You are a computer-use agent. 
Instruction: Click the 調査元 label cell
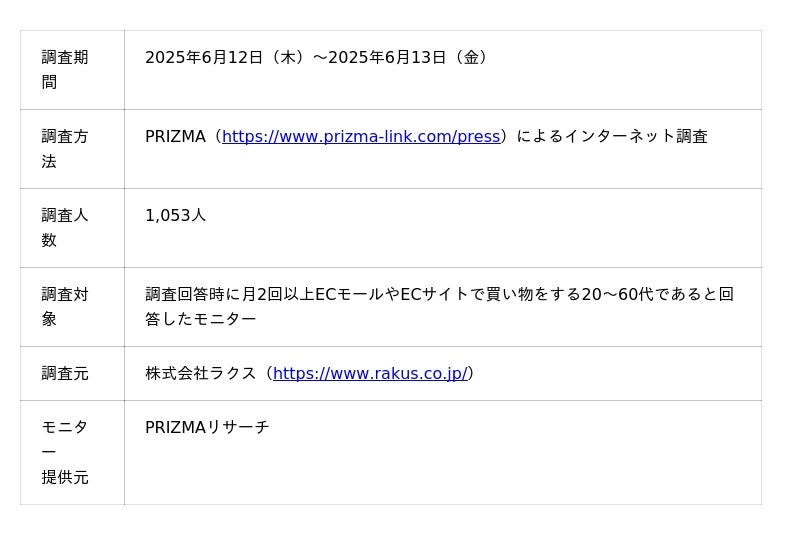tap(65, 374)
